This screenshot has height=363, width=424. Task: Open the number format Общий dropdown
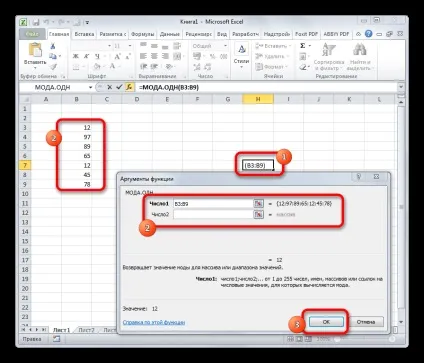click(225, 46)
